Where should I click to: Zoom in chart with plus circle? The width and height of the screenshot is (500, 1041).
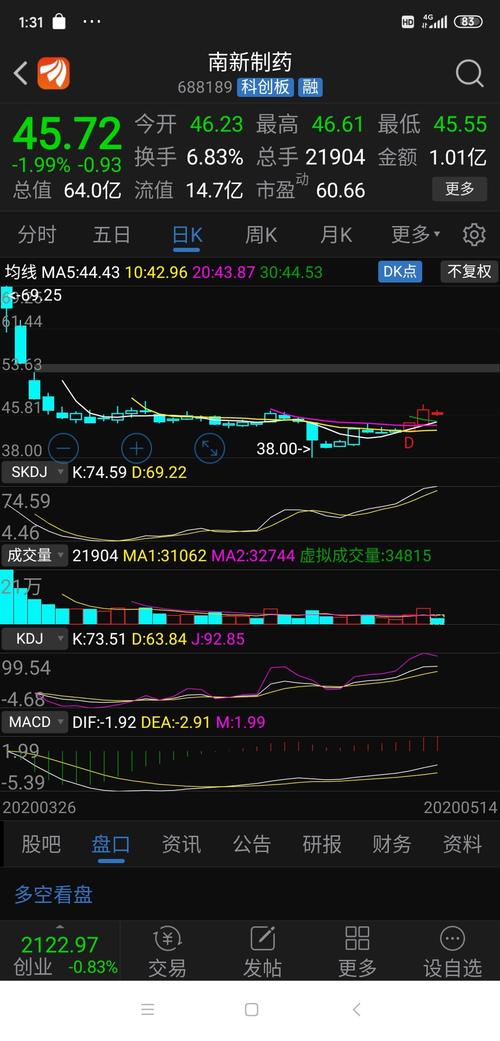click(137, 448)
